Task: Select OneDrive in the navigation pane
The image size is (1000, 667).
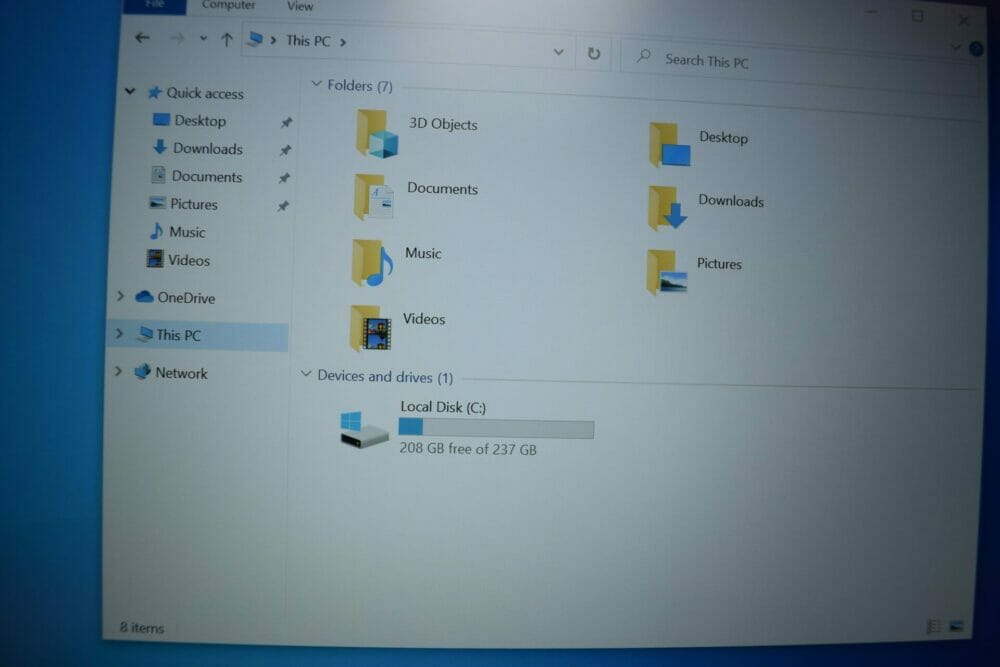Action: (x=186, y=297)
